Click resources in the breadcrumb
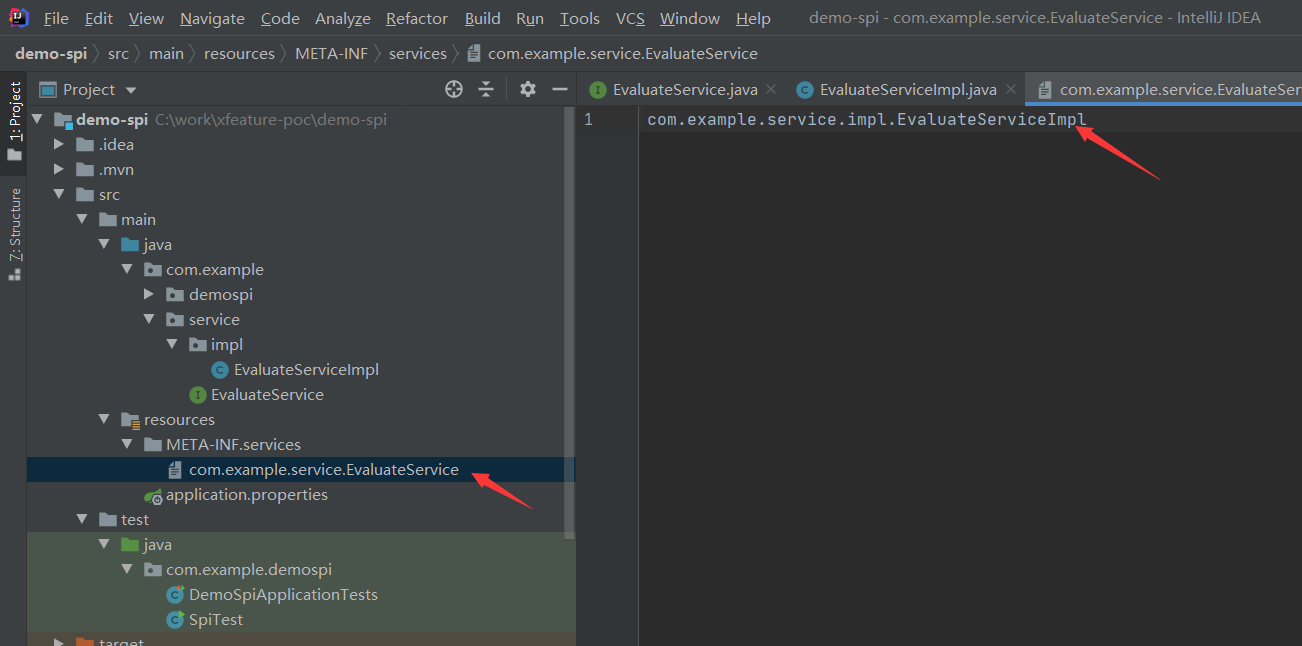The height and width of the screenshot is (646, 1302). click(239, 54)
